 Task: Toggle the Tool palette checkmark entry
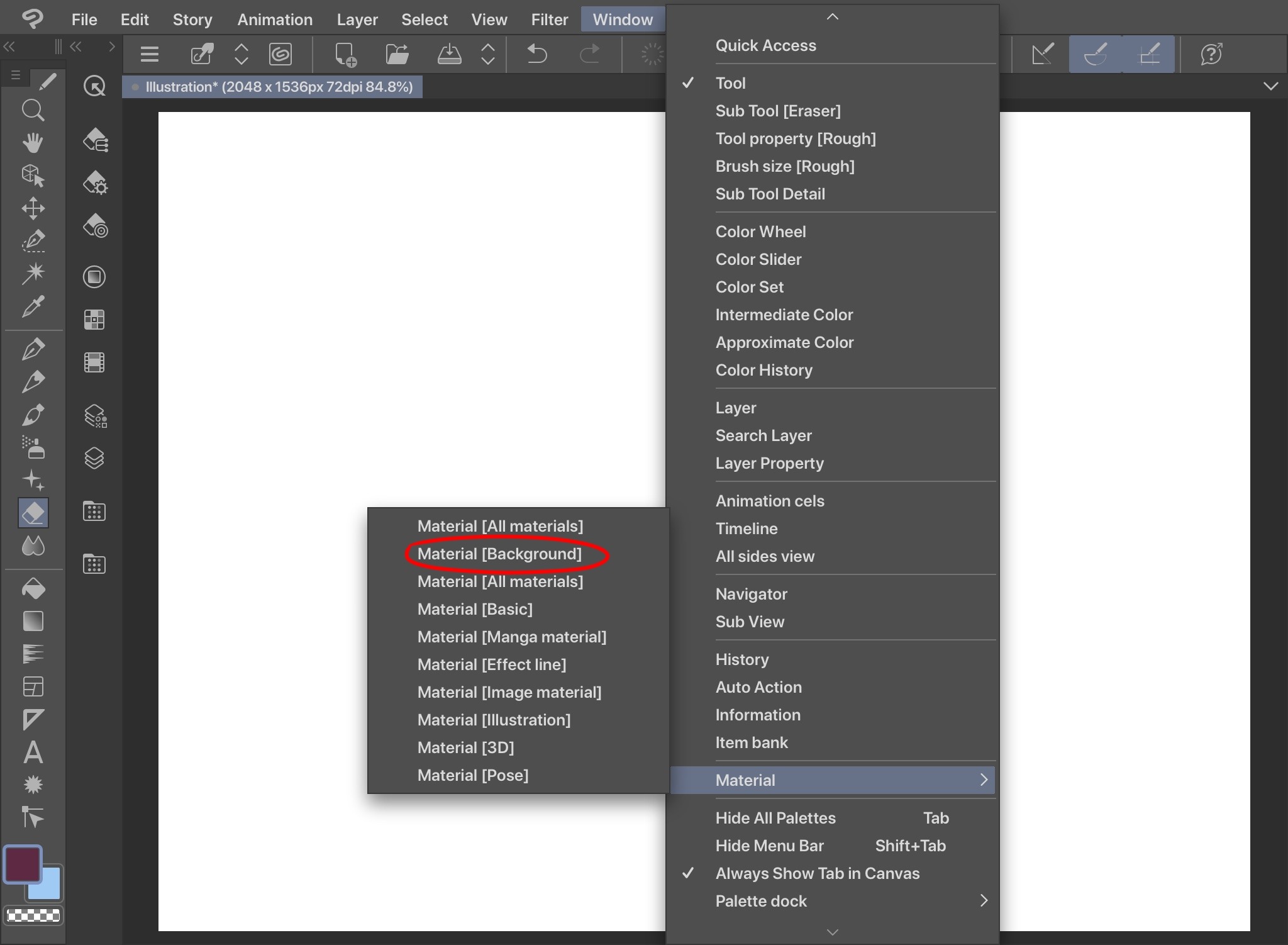[x=833, y=83]
